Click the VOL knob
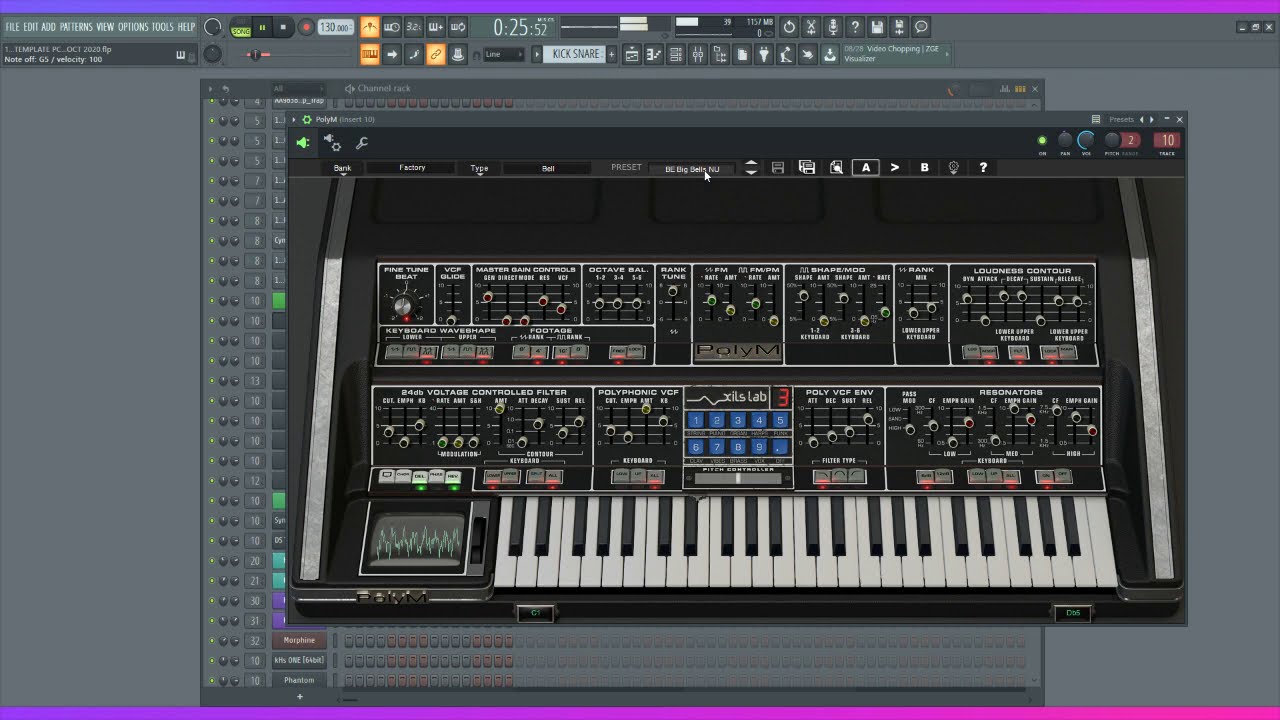 point(1086,141)
